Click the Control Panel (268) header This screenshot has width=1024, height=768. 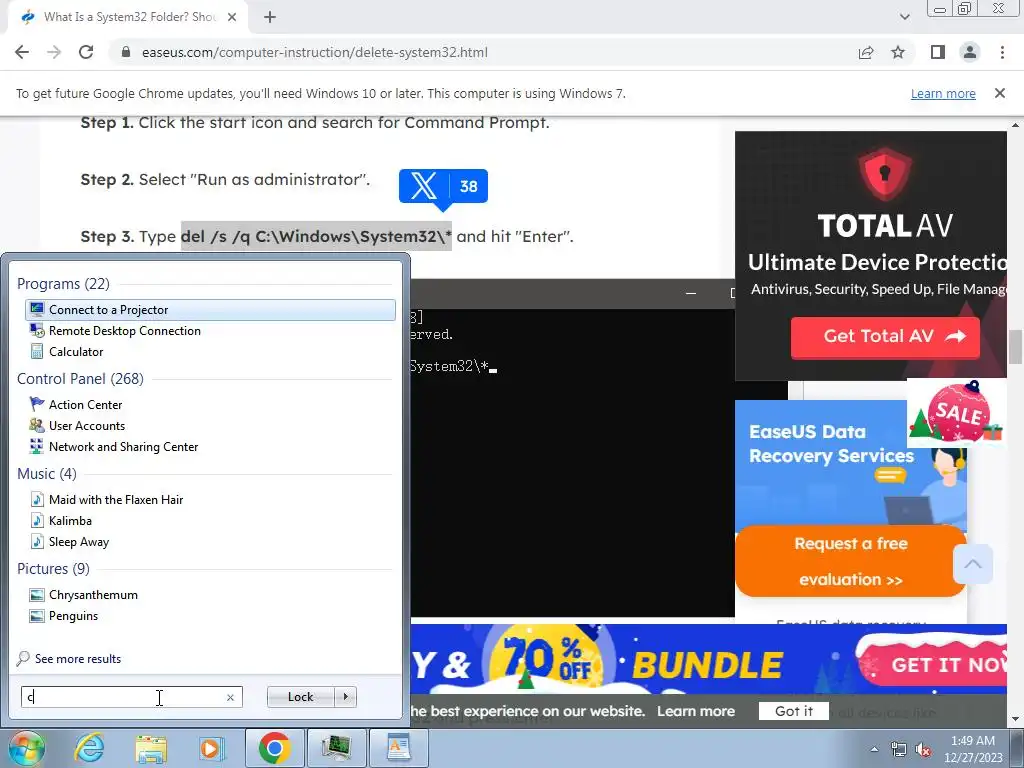pyautogui.click(x=80, y=379)
